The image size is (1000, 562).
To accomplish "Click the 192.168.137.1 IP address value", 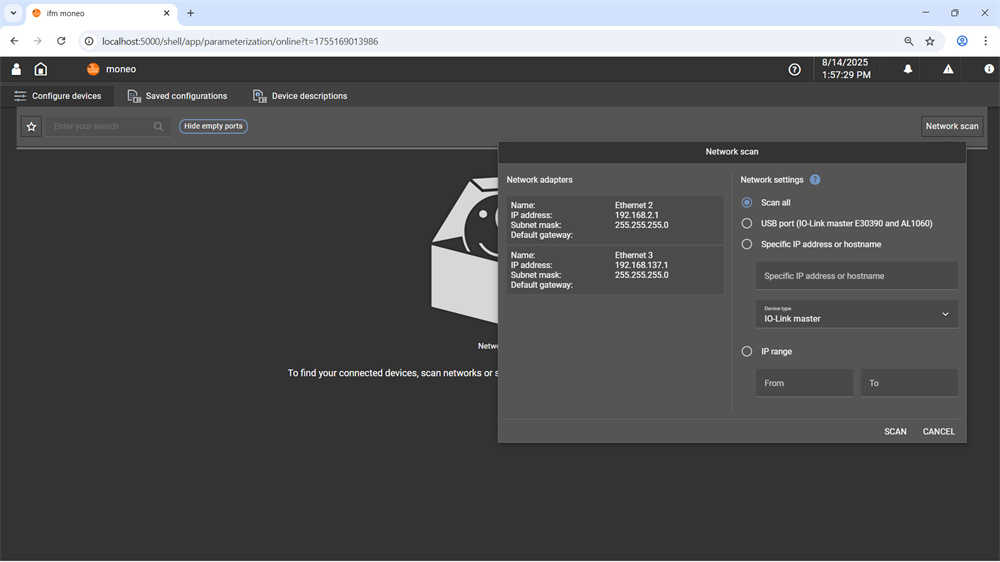I will click(642, 265).
